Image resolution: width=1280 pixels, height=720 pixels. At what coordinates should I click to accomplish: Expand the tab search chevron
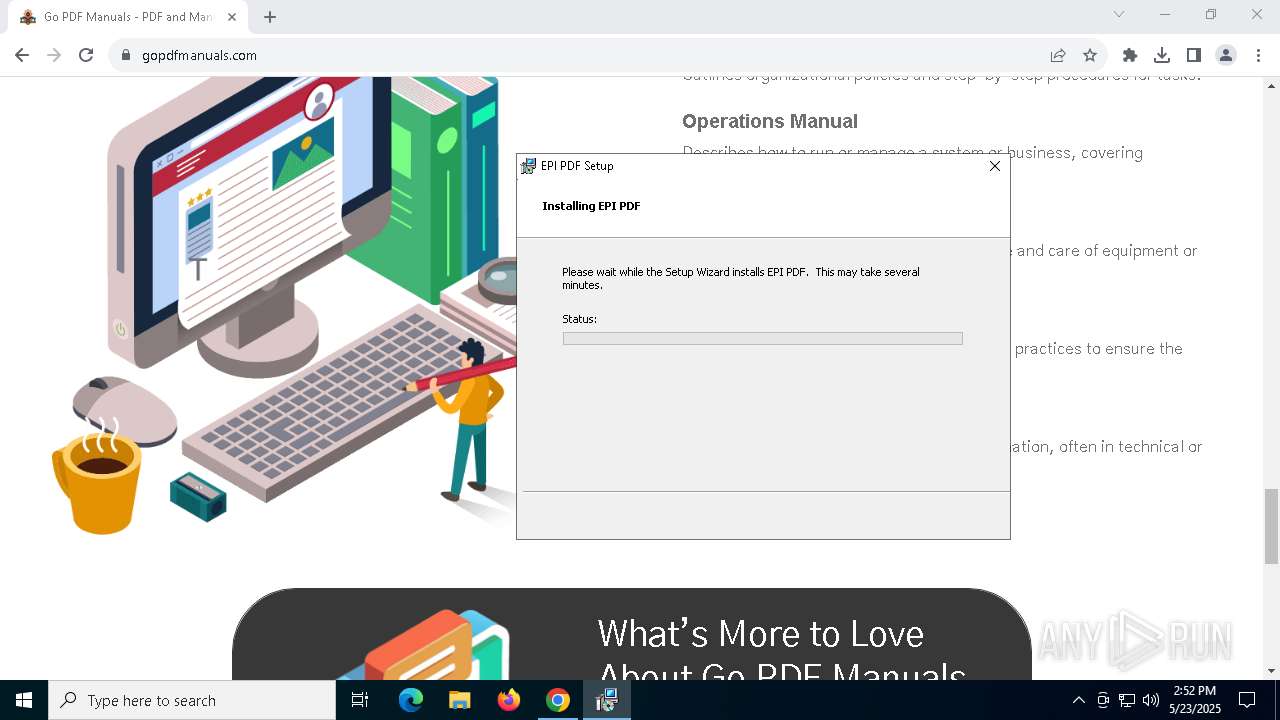point(1119,14)
